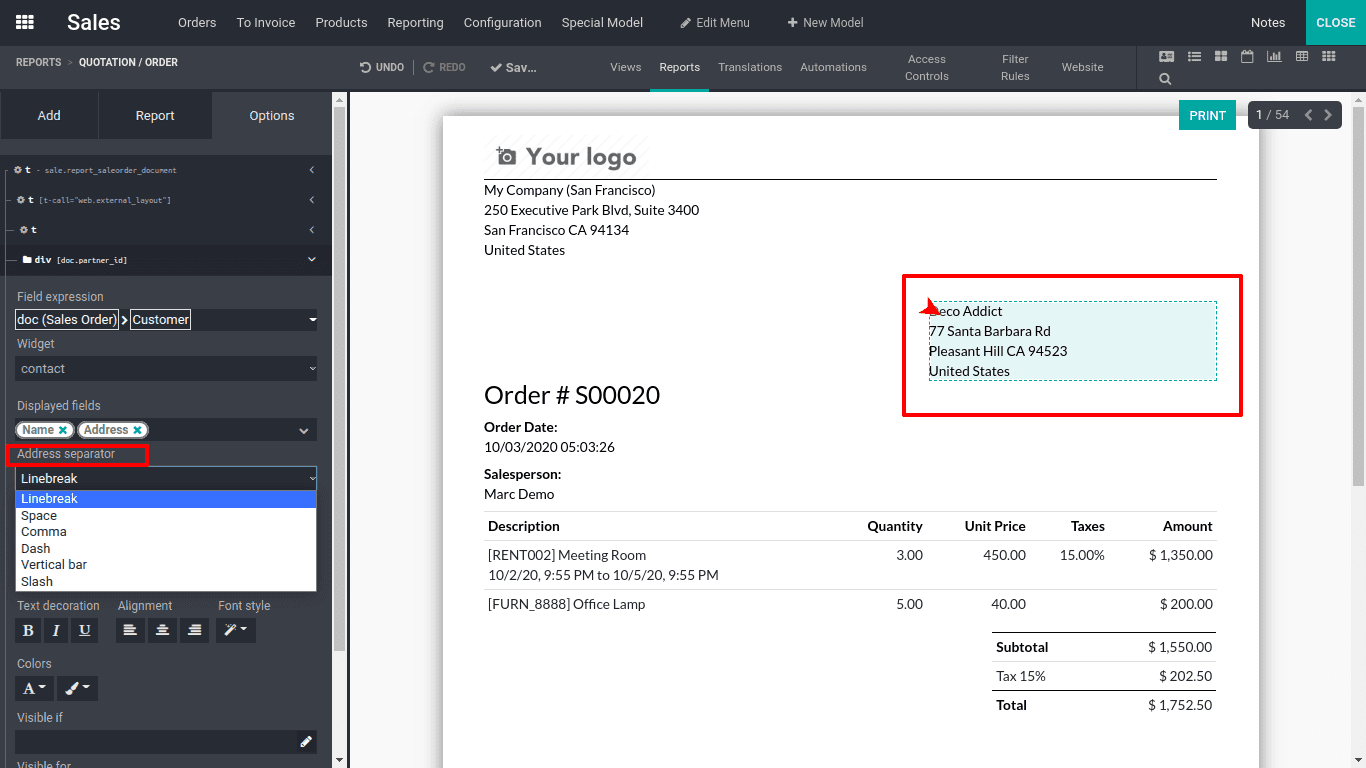Viewport: 1366px width, 768px height.
Task: Choose Comma in address separator list
Action: 44,532
